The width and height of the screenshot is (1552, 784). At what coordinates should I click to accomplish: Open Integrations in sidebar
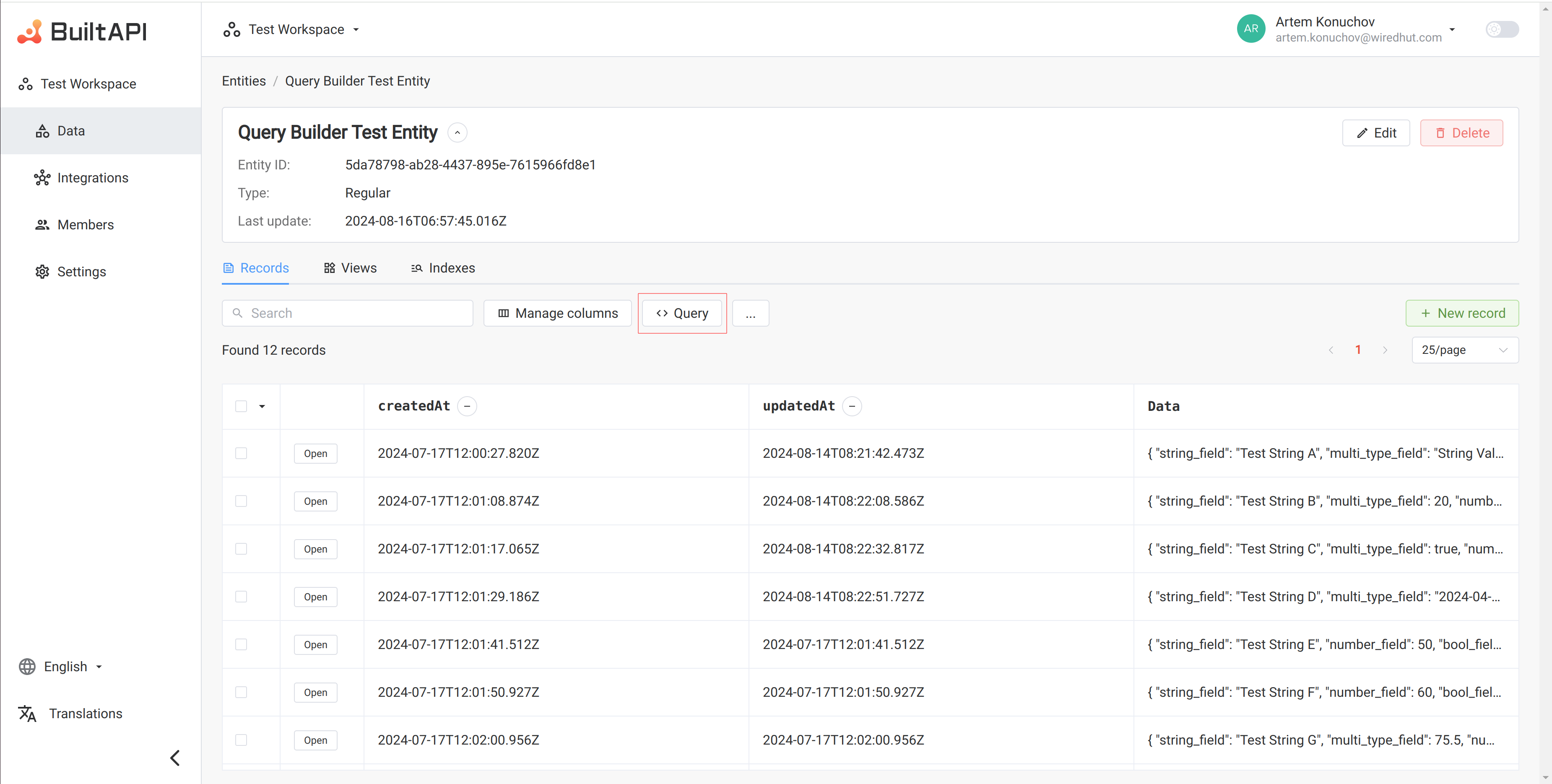pos(101,178)
